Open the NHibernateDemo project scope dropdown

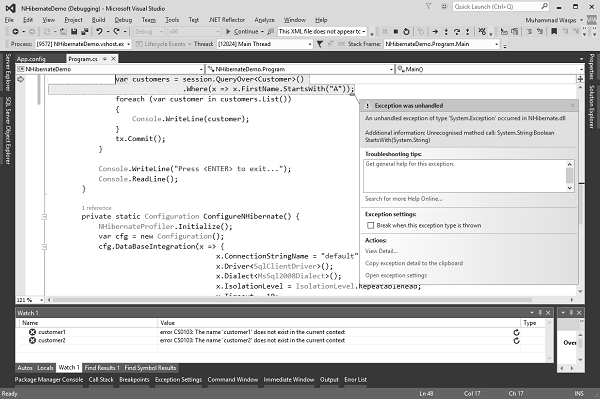click(x=201, y=69)
